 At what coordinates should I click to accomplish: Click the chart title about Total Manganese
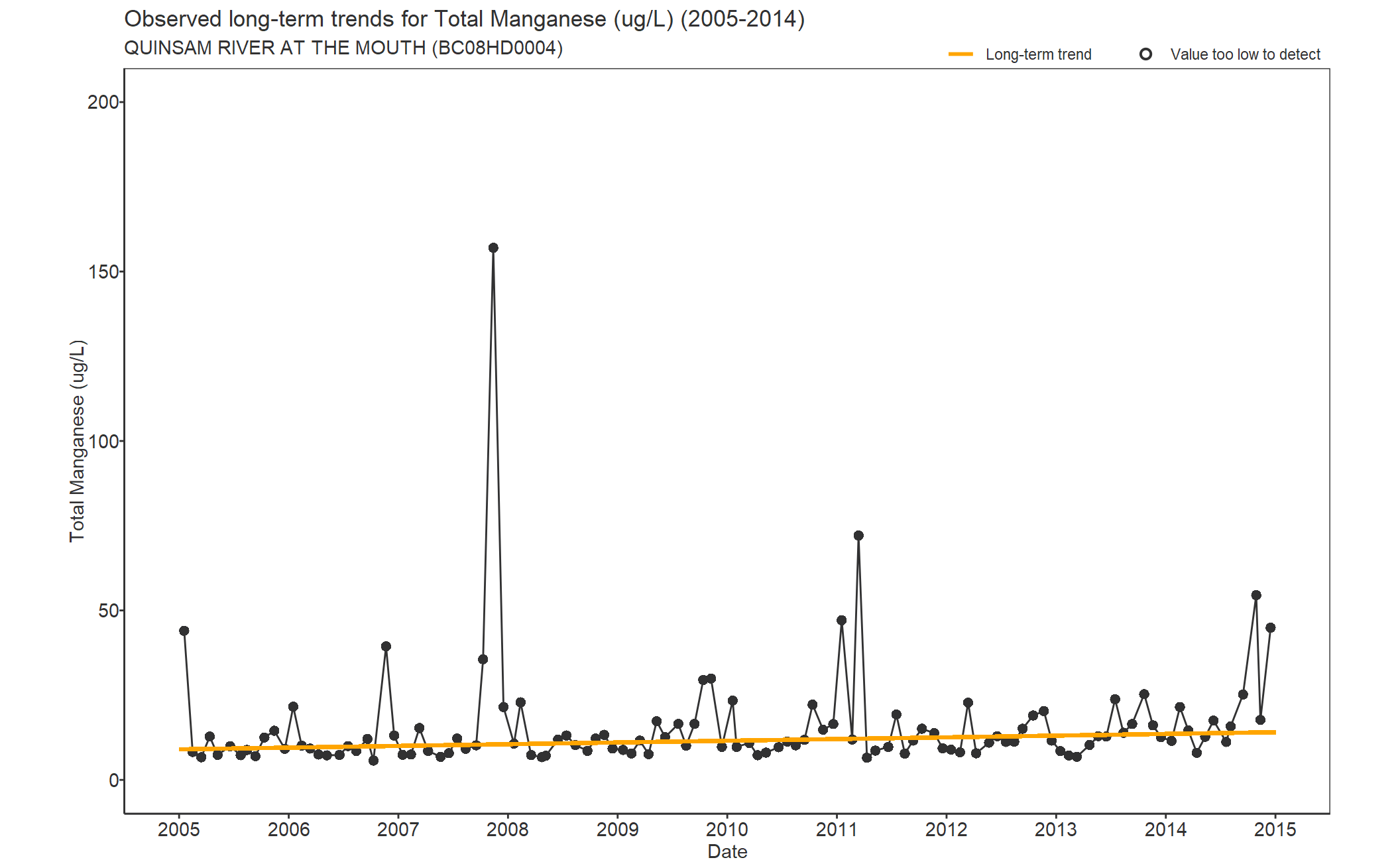(x=464, y=19)
